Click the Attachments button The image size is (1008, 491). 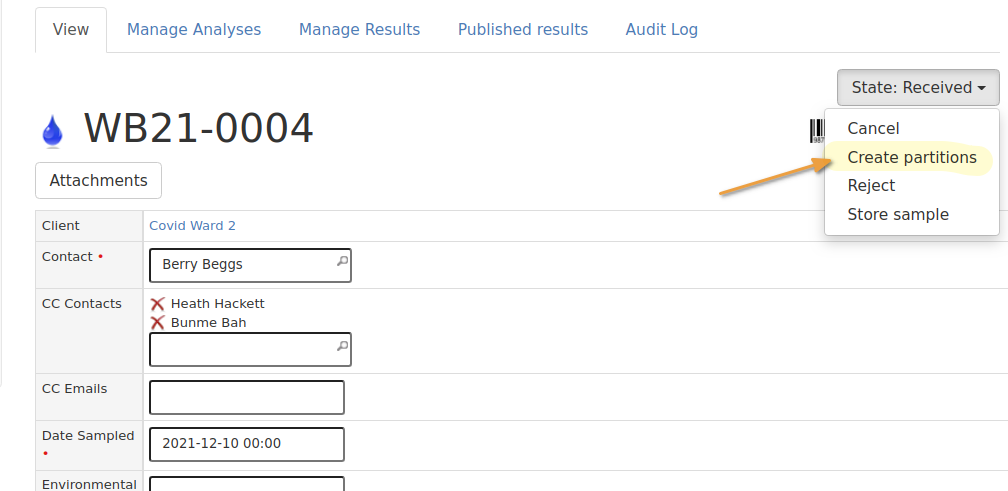point(98,181)
